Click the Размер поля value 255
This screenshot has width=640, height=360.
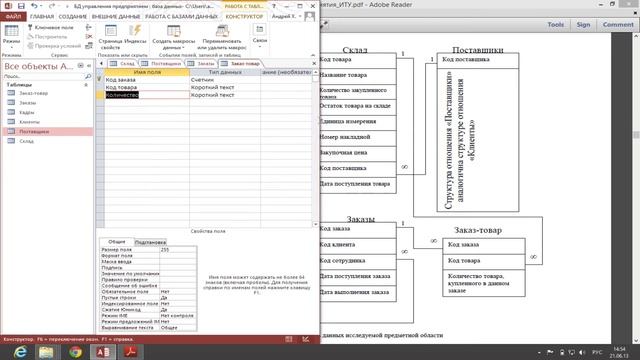[178, 249]
